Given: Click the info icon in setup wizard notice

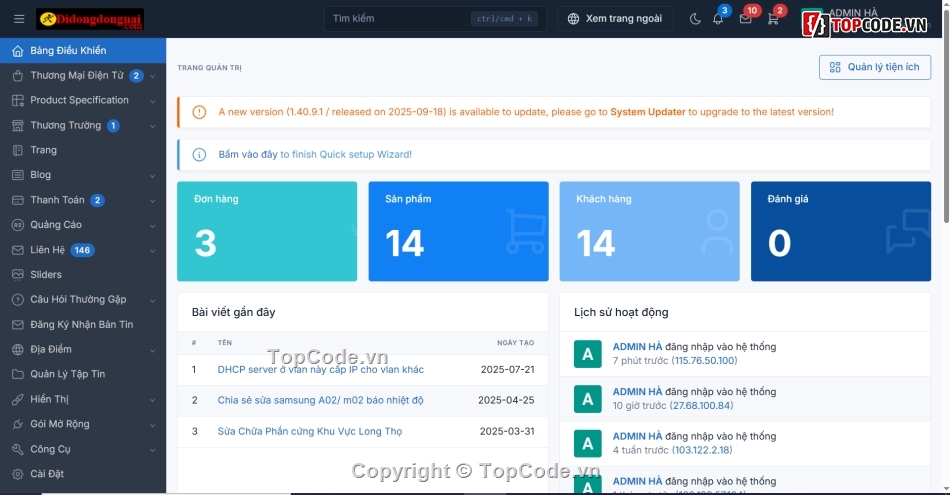Looking at the screenshot, I should pyautogui.click(x=199, y=154).
